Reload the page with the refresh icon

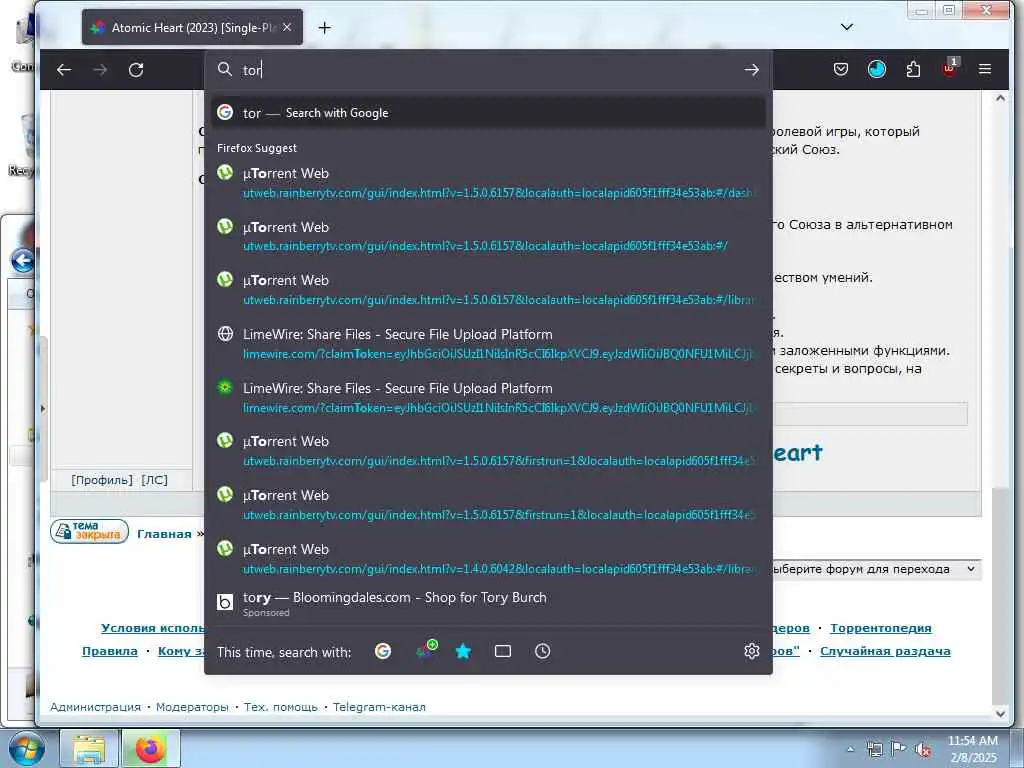click(136, 70)
